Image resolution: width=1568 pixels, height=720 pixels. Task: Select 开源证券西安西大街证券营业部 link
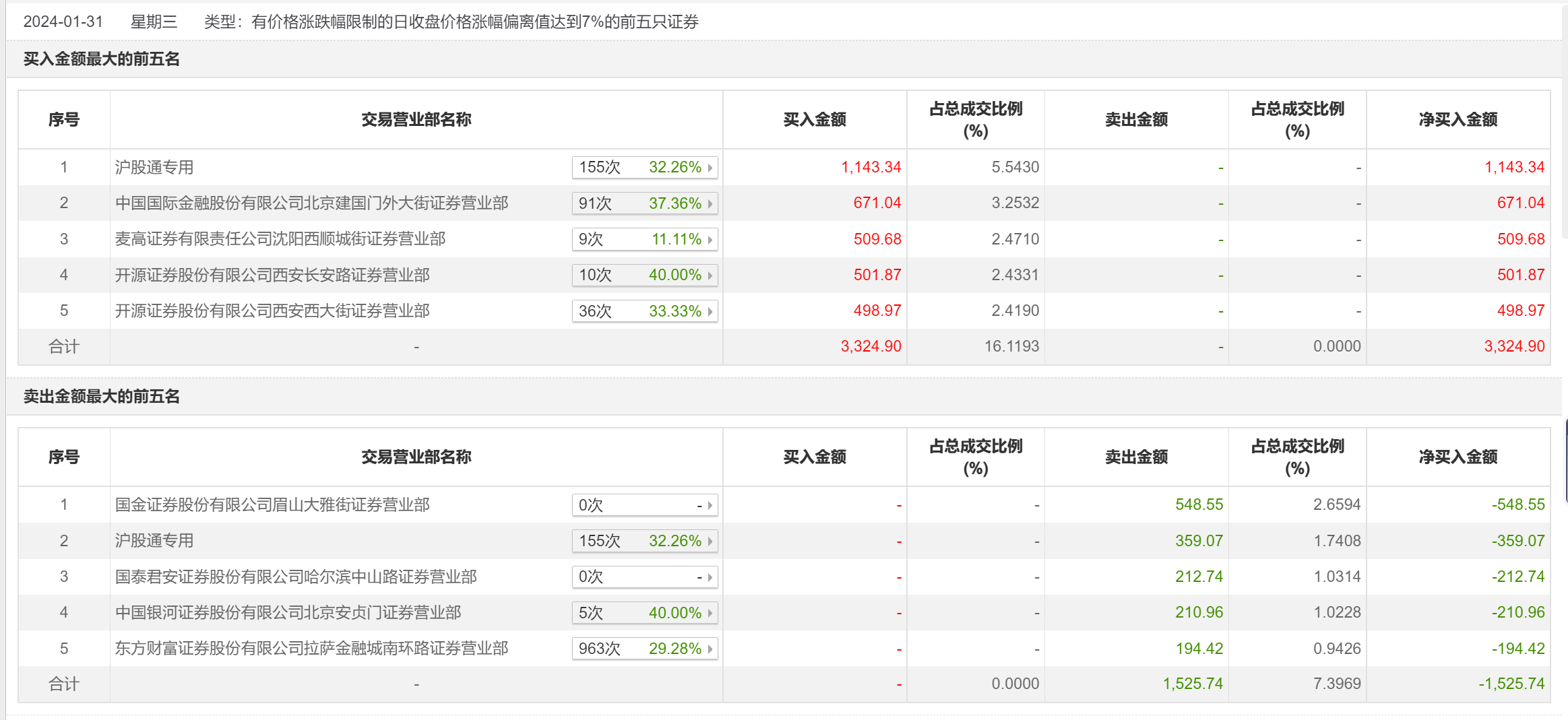click(272, 311)
